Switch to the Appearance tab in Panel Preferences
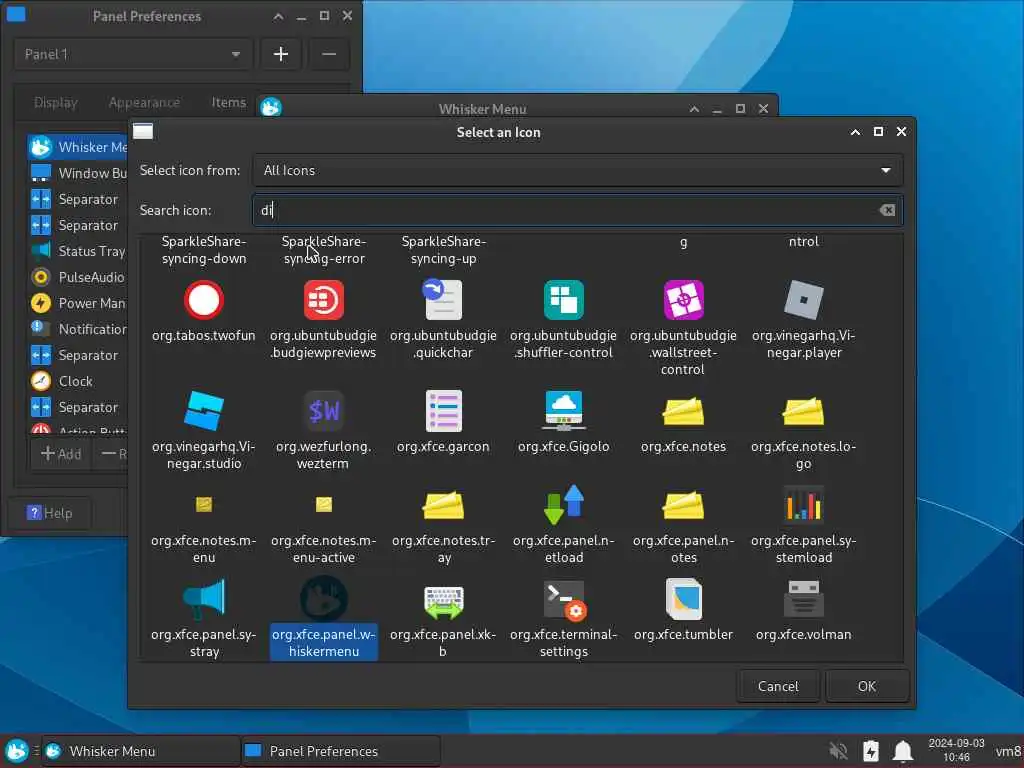The image size is (1024, 768). (x=144, y=103)
